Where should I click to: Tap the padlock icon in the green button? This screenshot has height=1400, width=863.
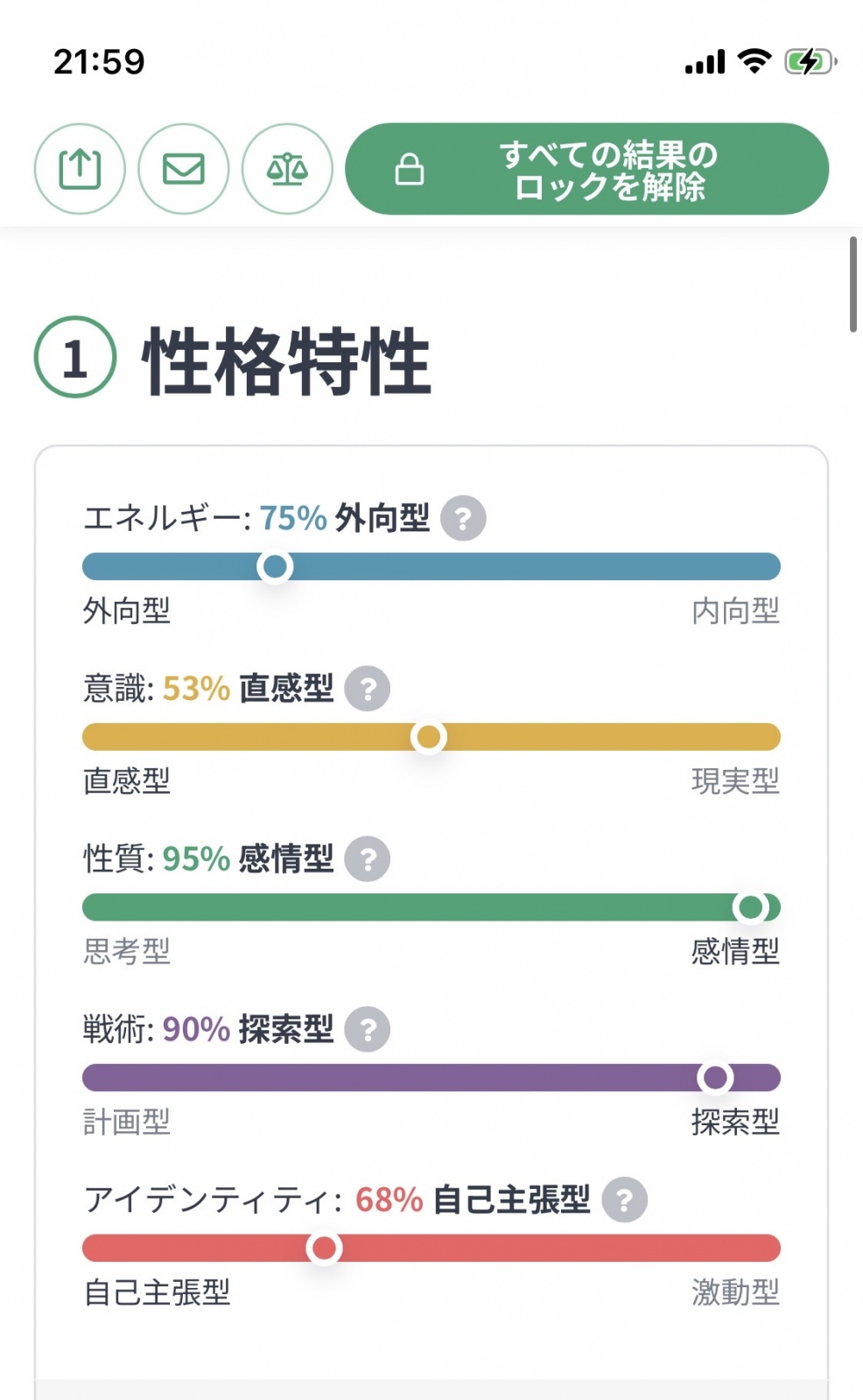(x=410, y=169)
